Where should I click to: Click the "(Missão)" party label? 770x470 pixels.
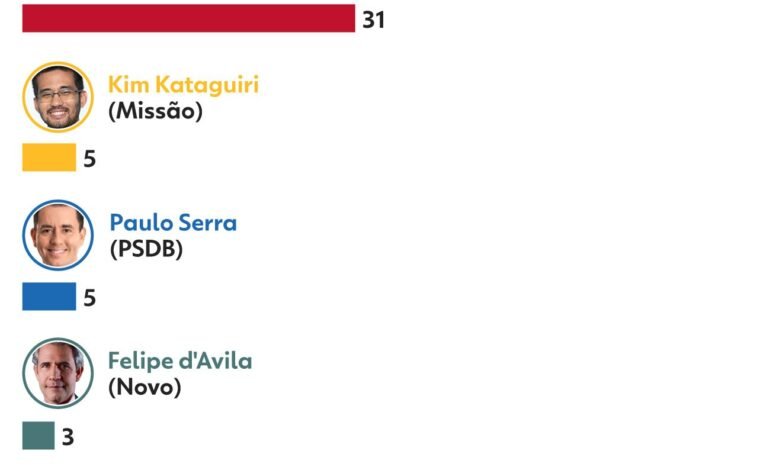pyautogui.click(x=155, y=112)
